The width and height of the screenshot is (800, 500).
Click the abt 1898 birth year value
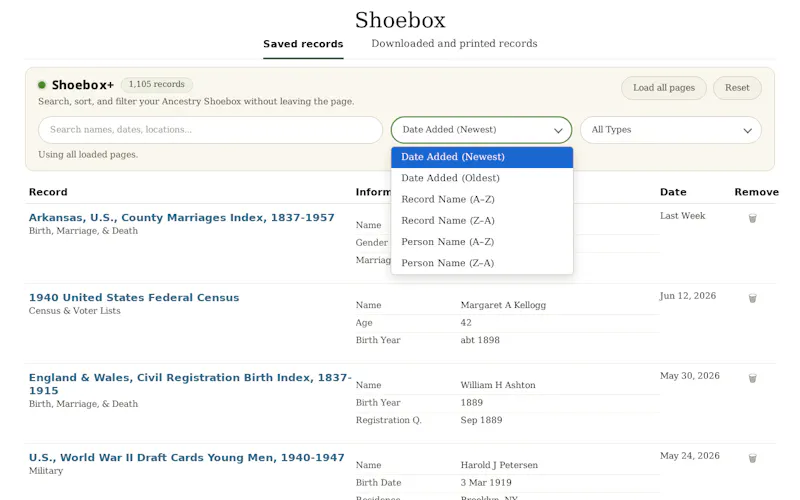pyautogui.click(x=480, y=340)
